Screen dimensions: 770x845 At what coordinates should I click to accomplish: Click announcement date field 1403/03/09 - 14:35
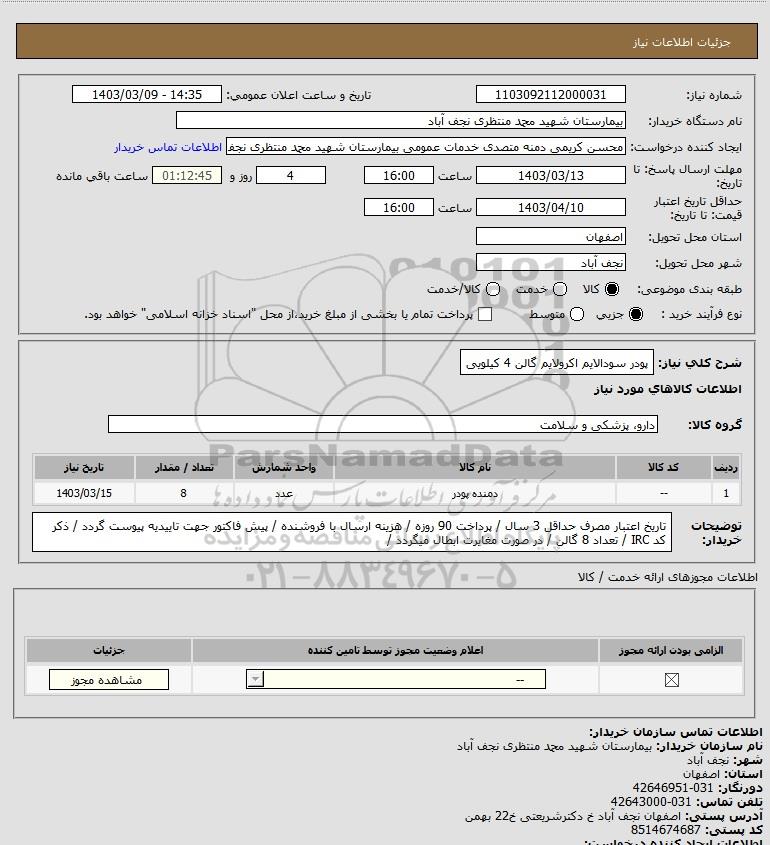147,94
